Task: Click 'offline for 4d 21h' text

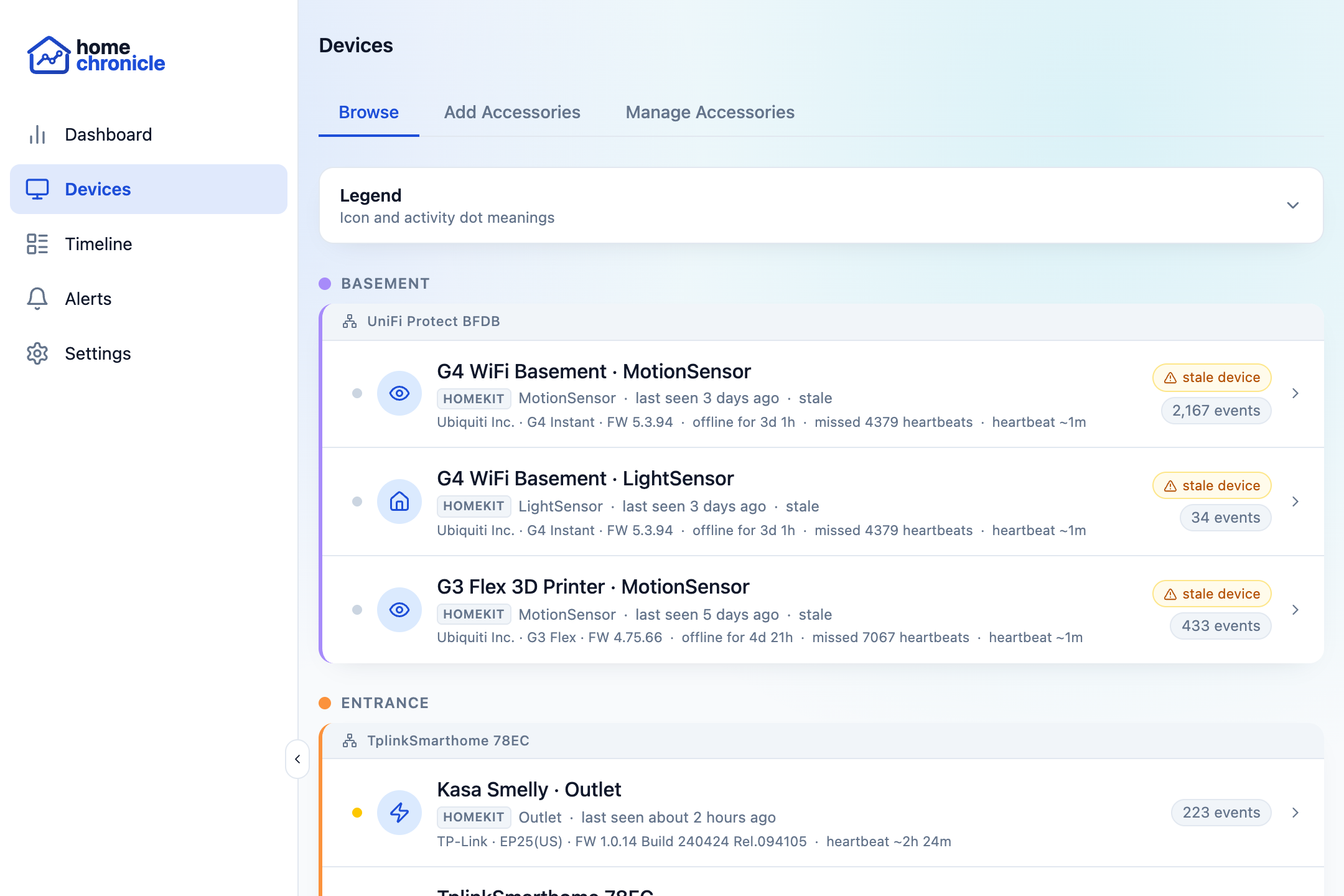Action: [x=737, y=638]
